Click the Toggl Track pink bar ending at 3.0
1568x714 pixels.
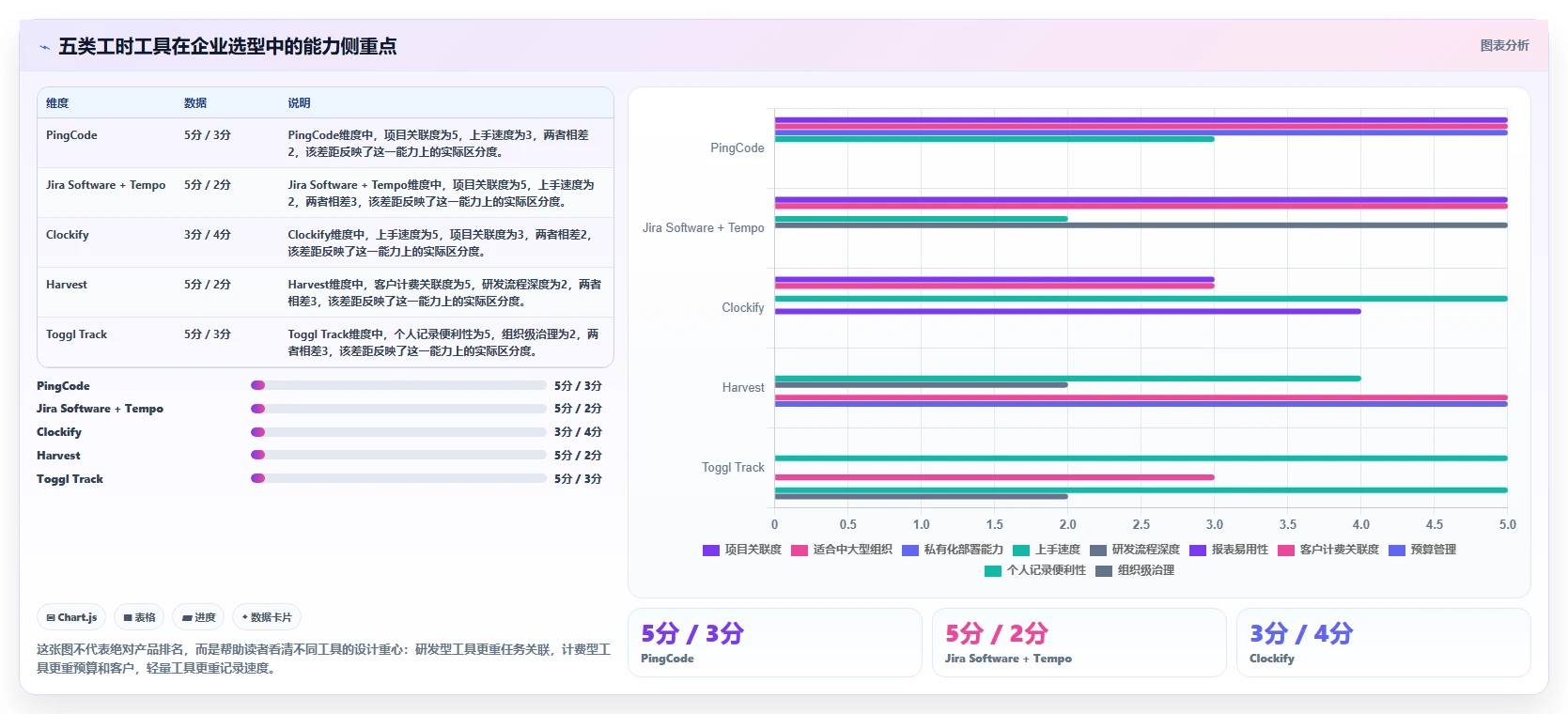(994, 477)
